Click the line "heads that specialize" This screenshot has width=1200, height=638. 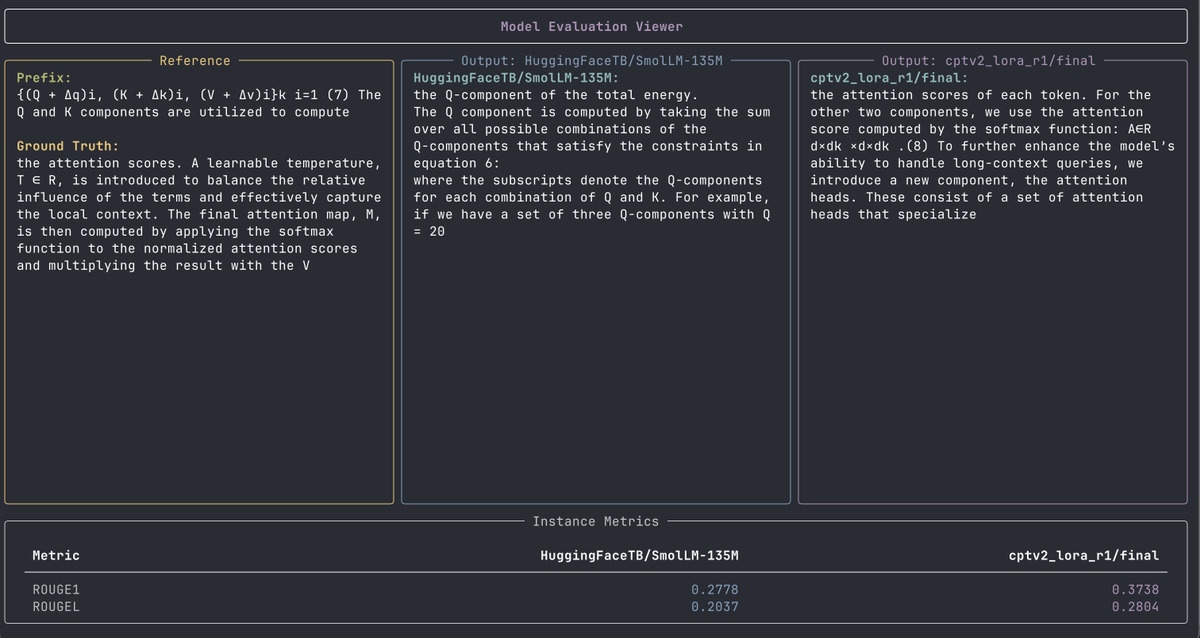[893, 214]
